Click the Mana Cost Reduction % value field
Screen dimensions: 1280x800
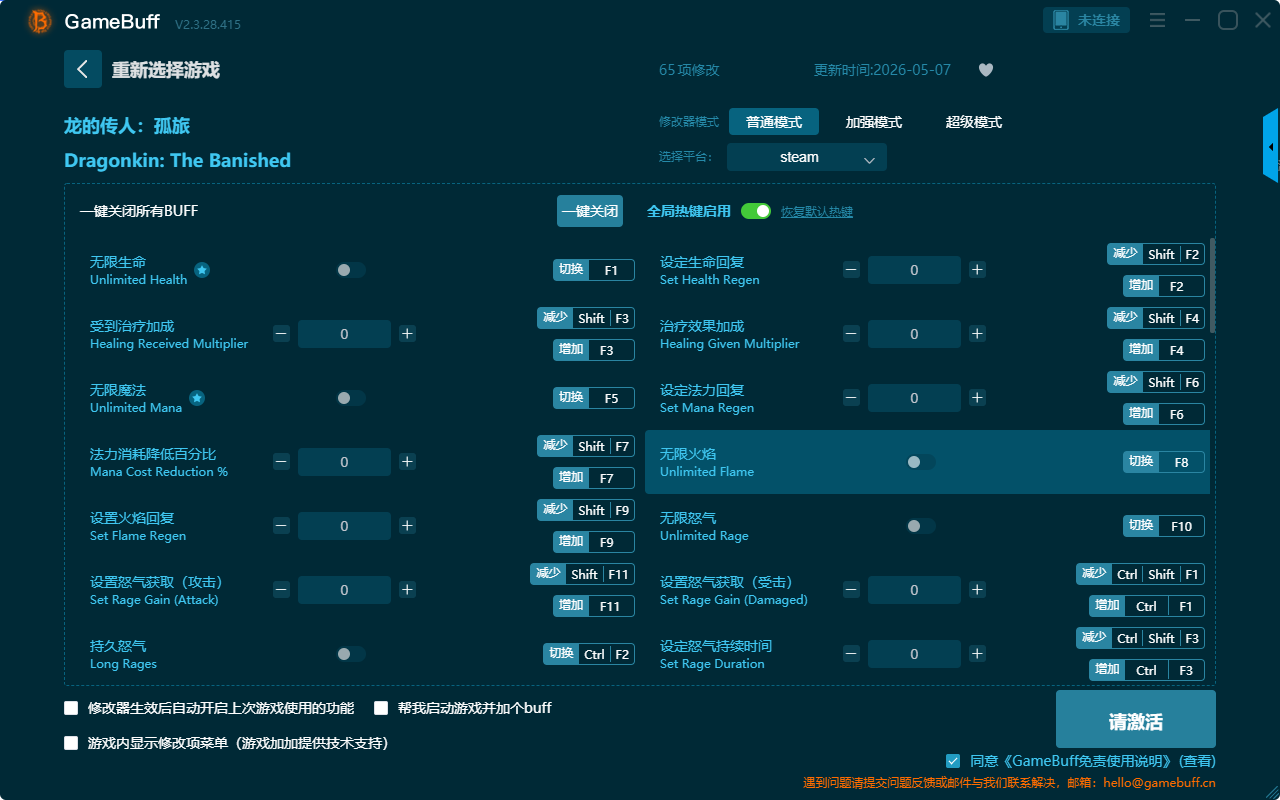coord(344,462)
